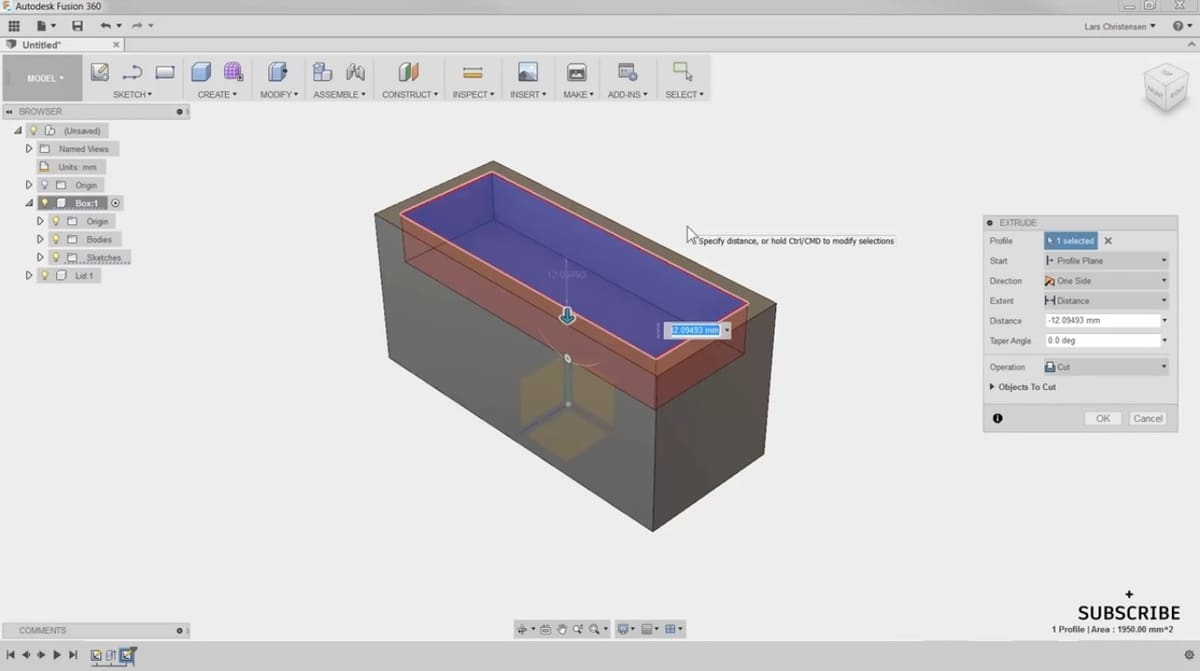Image resolution: width=1200 pixels, height=671 pixels.
Task: Open the Direction One Side dropdown
Action: pyautogui.click(x=1106, y=281)
